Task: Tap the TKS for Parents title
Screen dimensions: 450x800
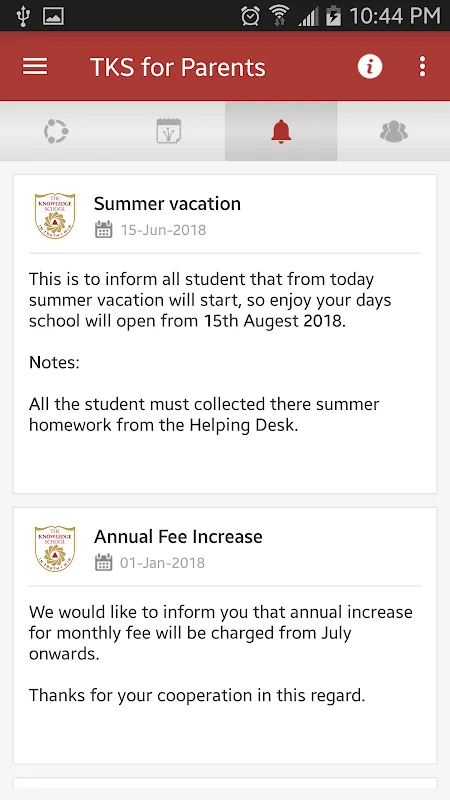Action: point(178,67)
